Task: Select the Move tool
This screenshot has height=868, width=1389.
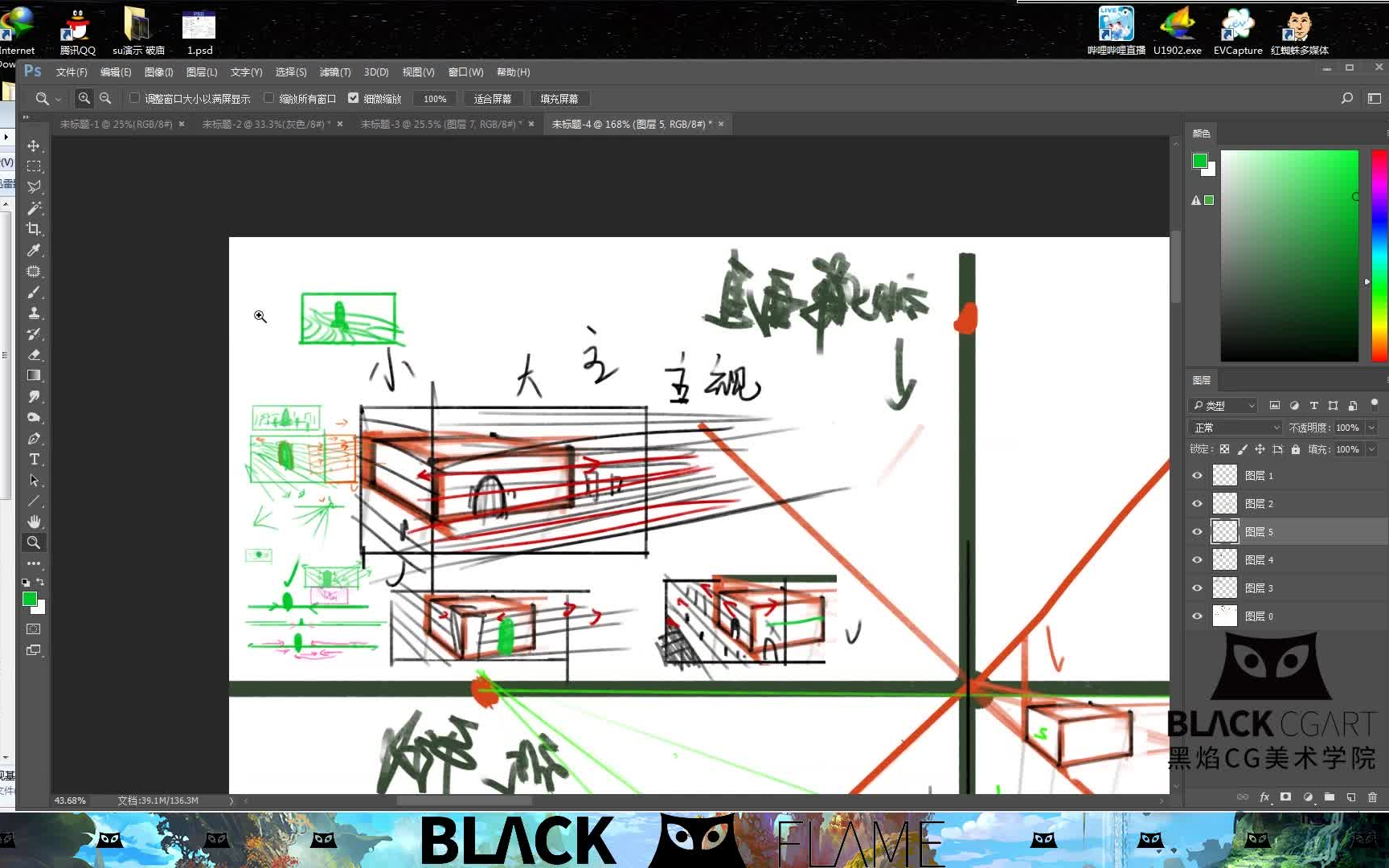Action: coord(34,145)
